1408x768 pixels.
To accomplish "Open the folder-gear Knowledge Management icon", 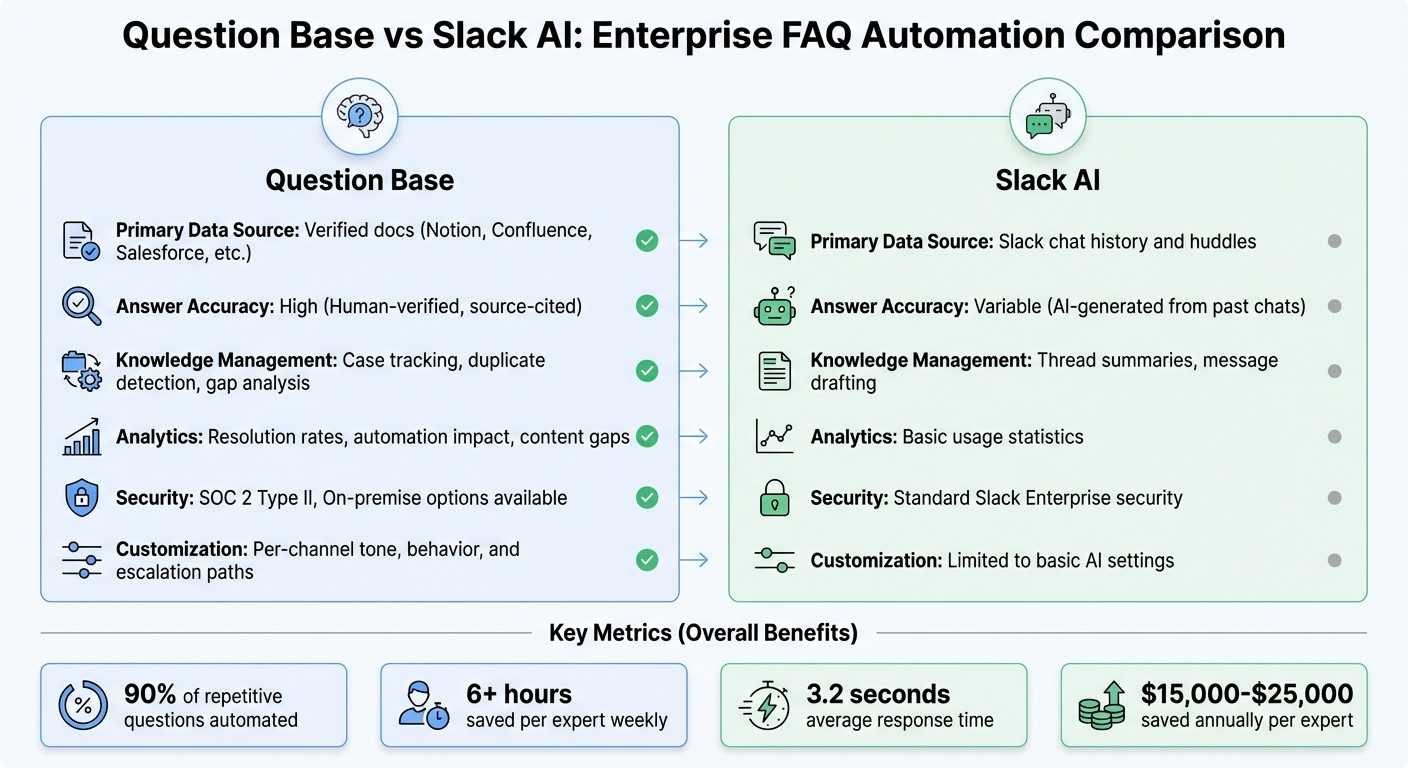I will click(79, 370).
